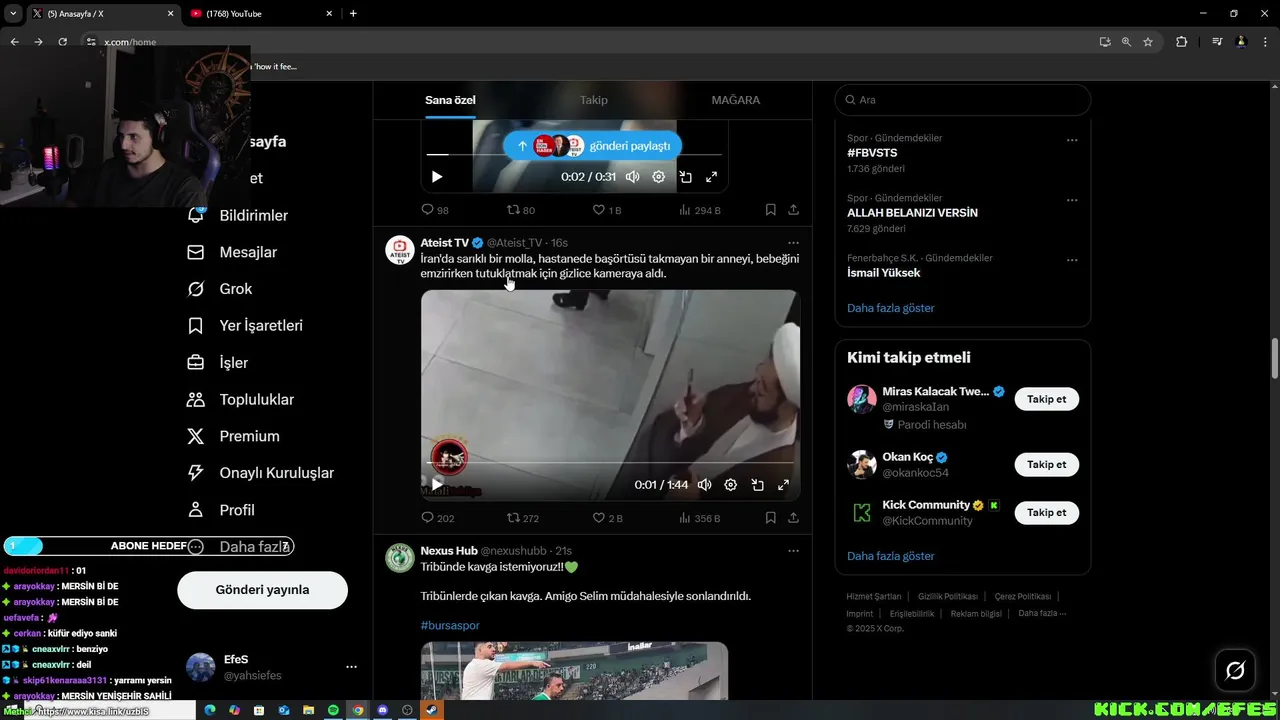This screenshot has height=720, width=1280.
Task: Reply to the top post with 98 replies
Action: click(435, 210)
